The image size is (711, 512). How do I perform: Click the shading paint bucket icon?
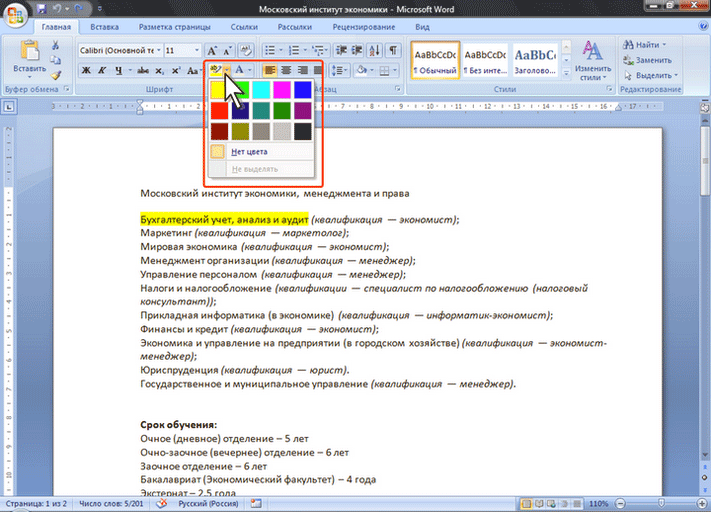(x=362, y=70)
